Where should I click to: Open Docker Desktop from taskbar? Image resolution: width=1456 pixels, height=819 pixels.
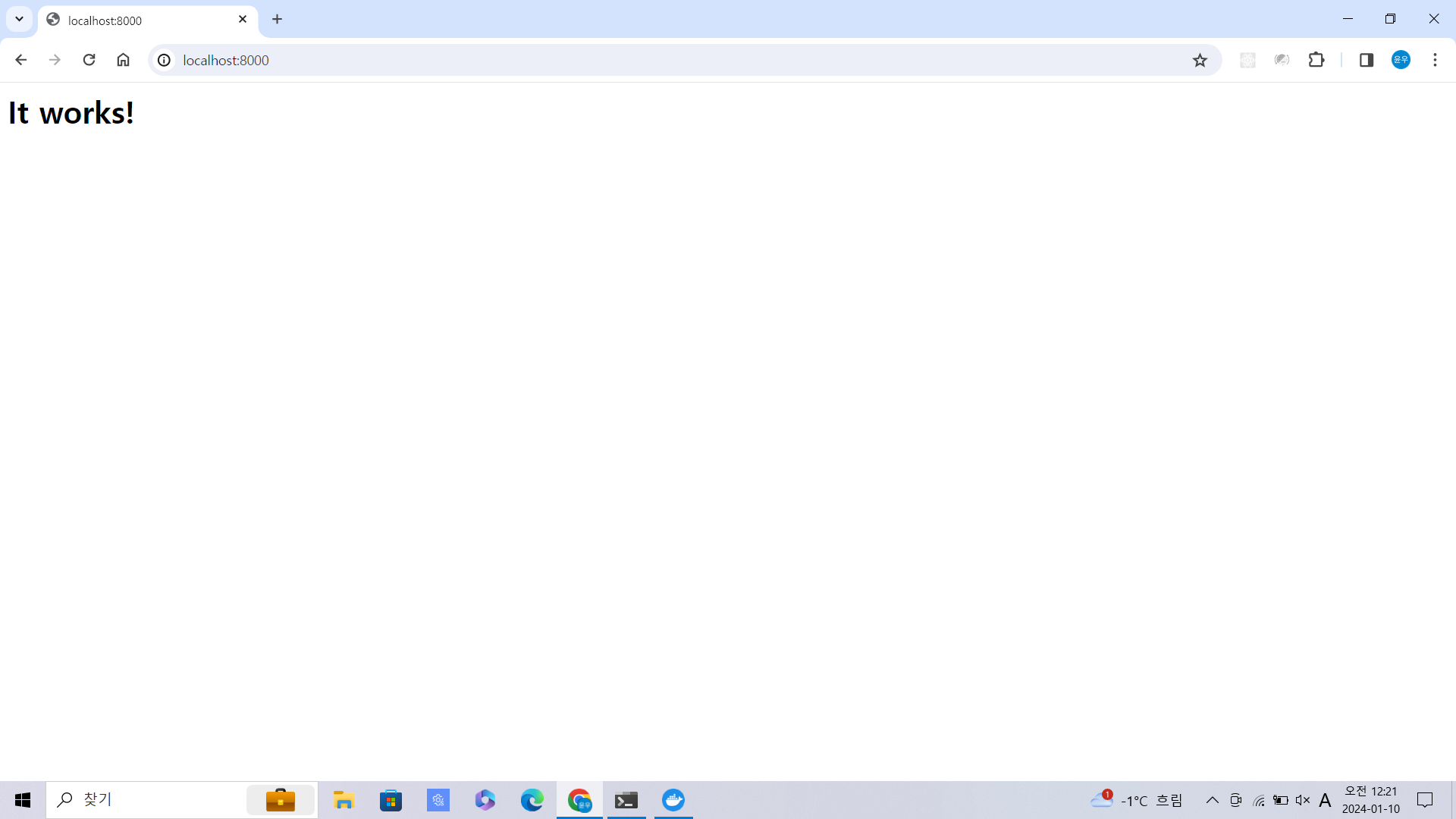(x=673, y=800)
